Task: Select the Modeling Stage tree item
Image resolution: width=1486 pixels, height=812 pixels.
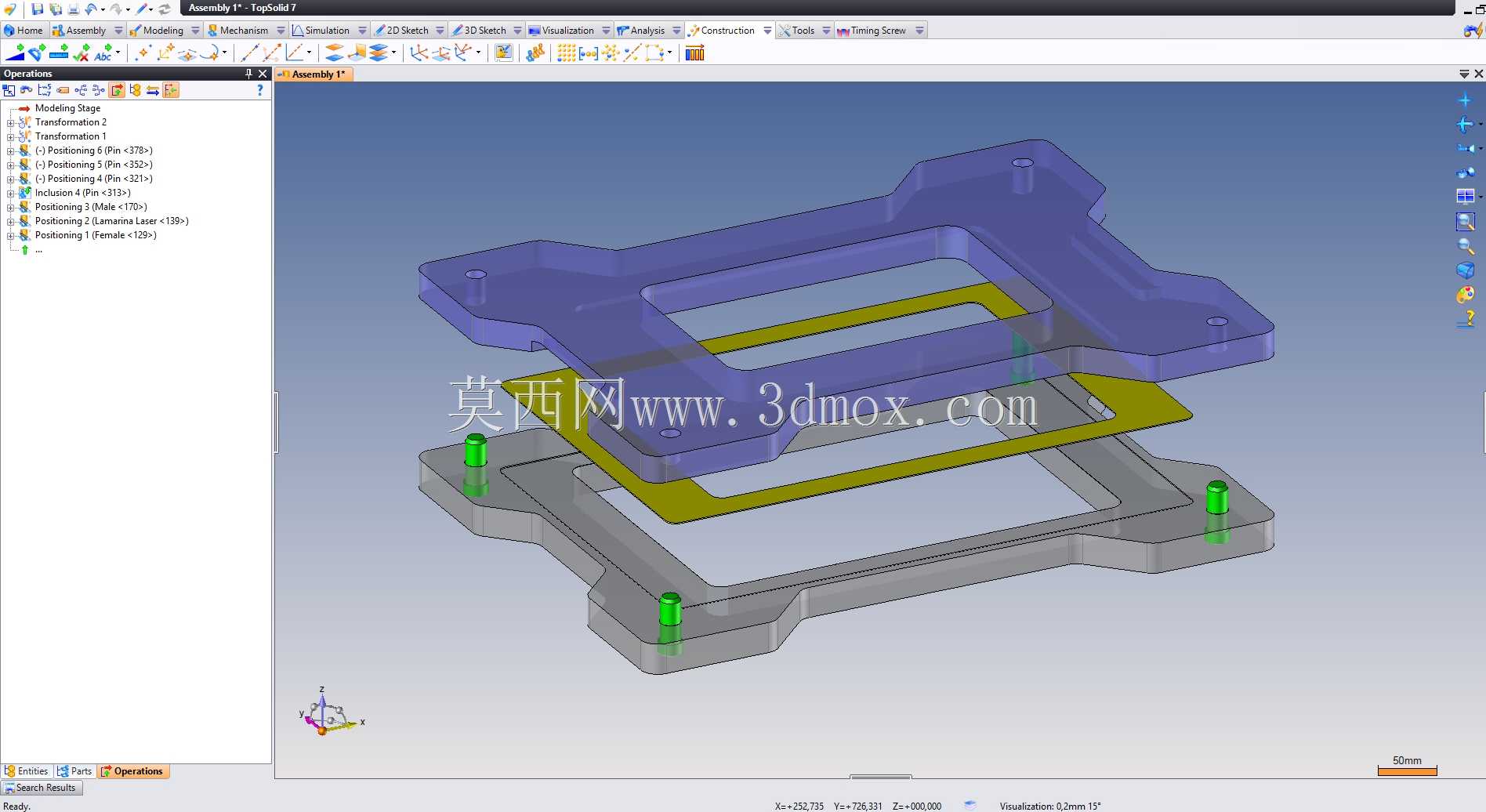Action: click(x=67, y=108)
